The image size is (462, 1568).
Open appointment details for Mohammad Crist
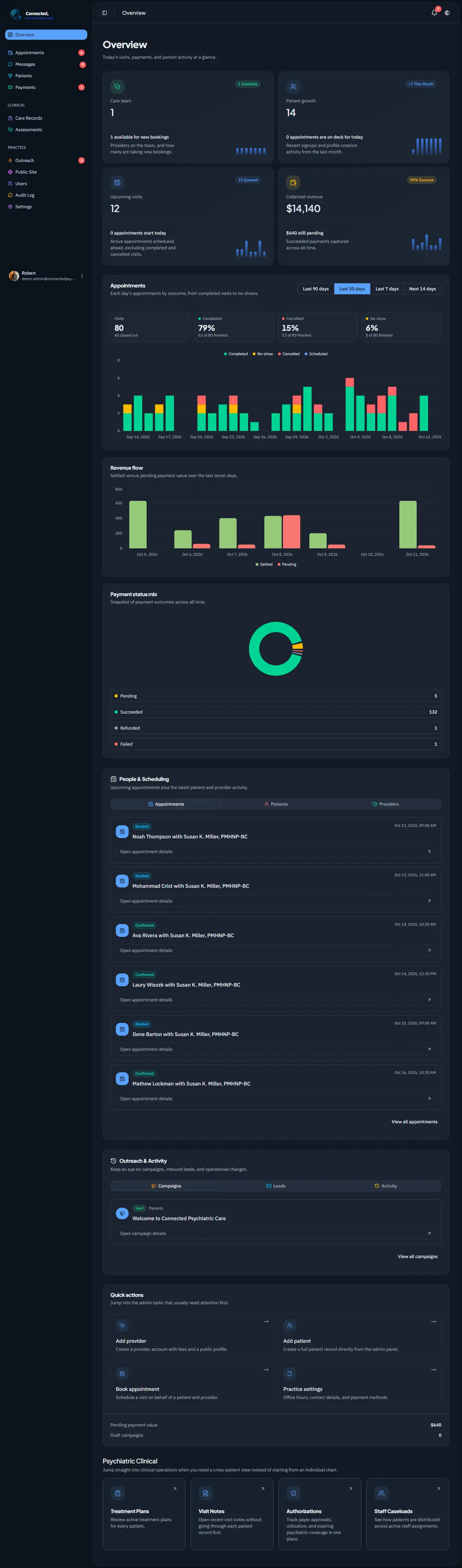point(276,901)
